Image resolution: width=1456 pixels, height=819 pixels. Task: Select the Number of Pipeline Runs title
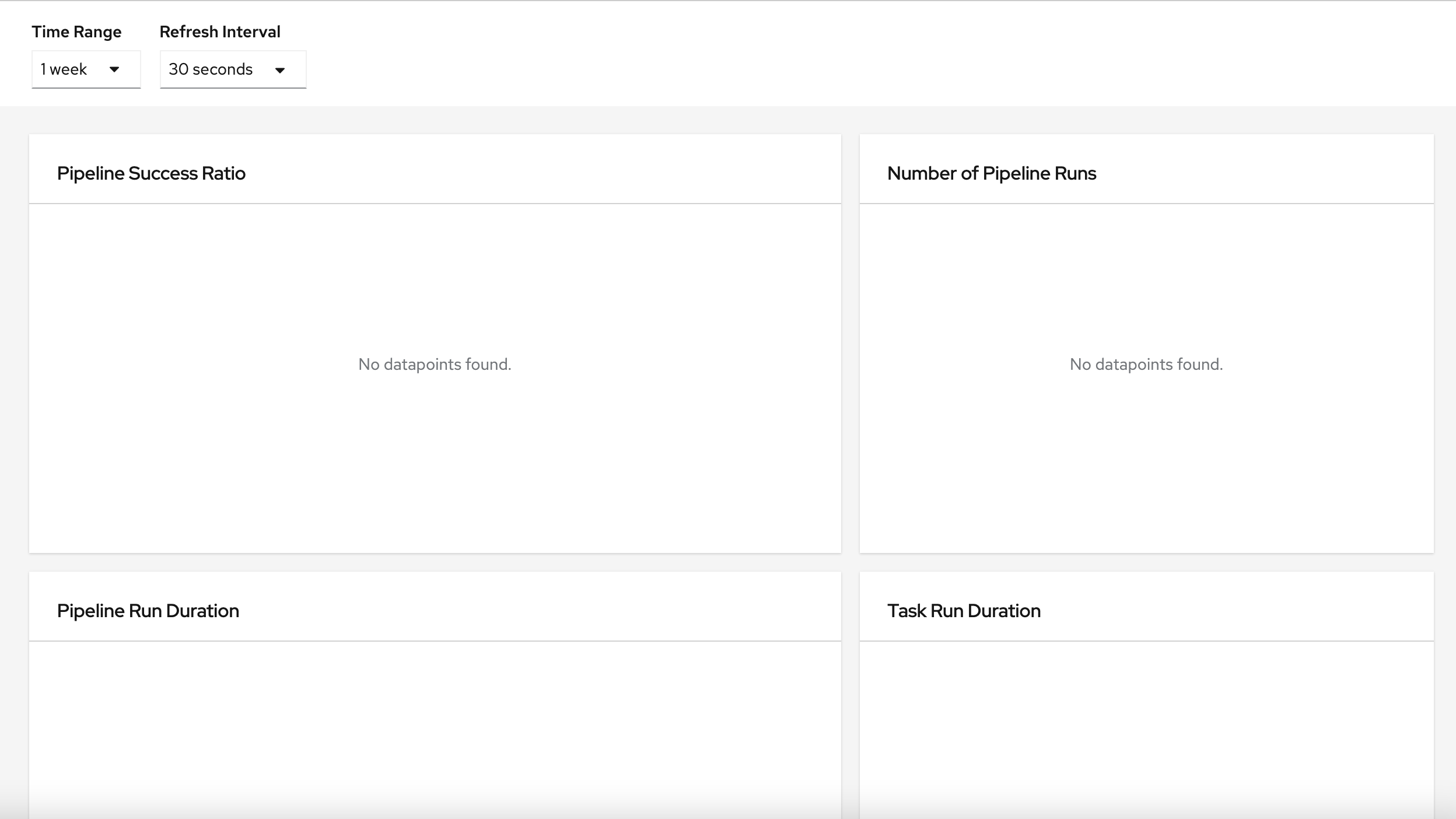992,173
